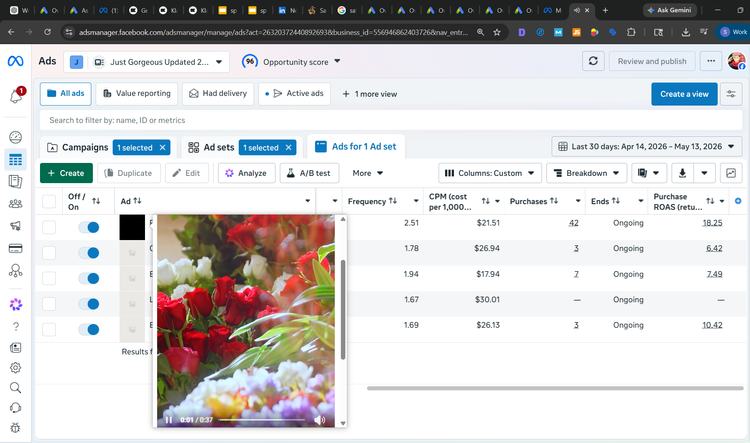This screenshot has height=443, width=750.
Task: Expand the More actions dropdown
Action: click(x=367, y=173)
